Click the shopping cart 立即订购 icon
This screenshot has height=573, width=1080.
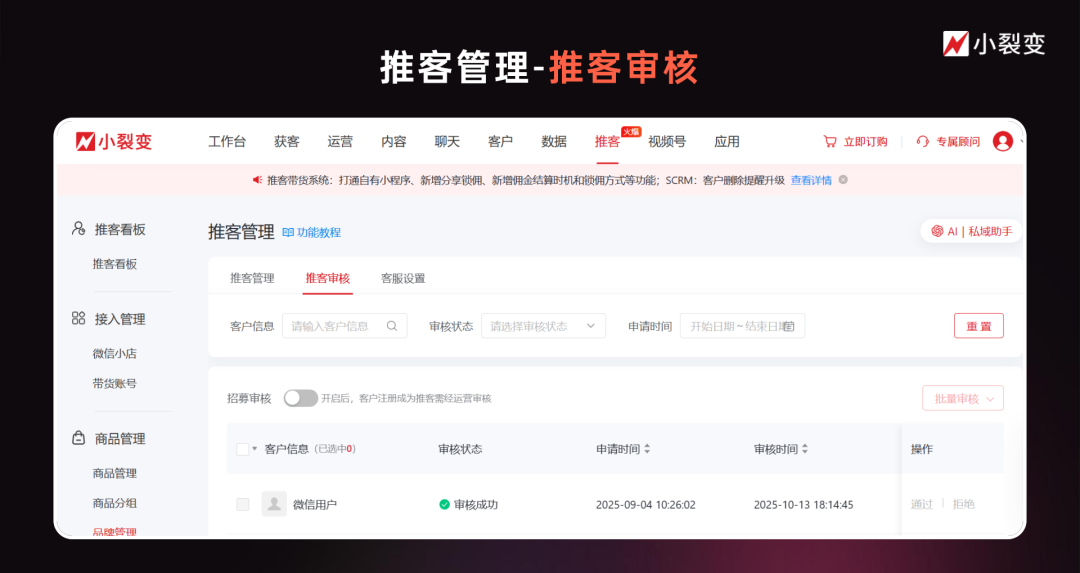[829, 142]
